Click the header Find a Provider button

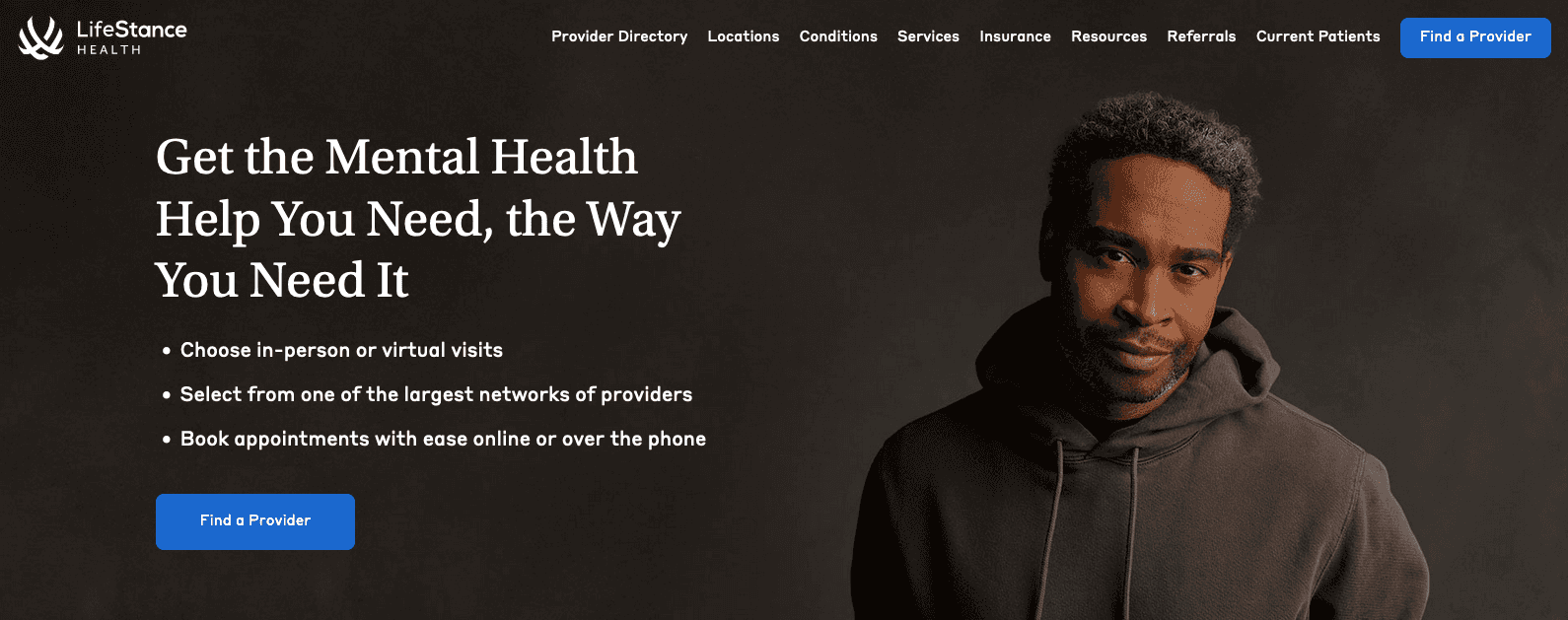1475,37
